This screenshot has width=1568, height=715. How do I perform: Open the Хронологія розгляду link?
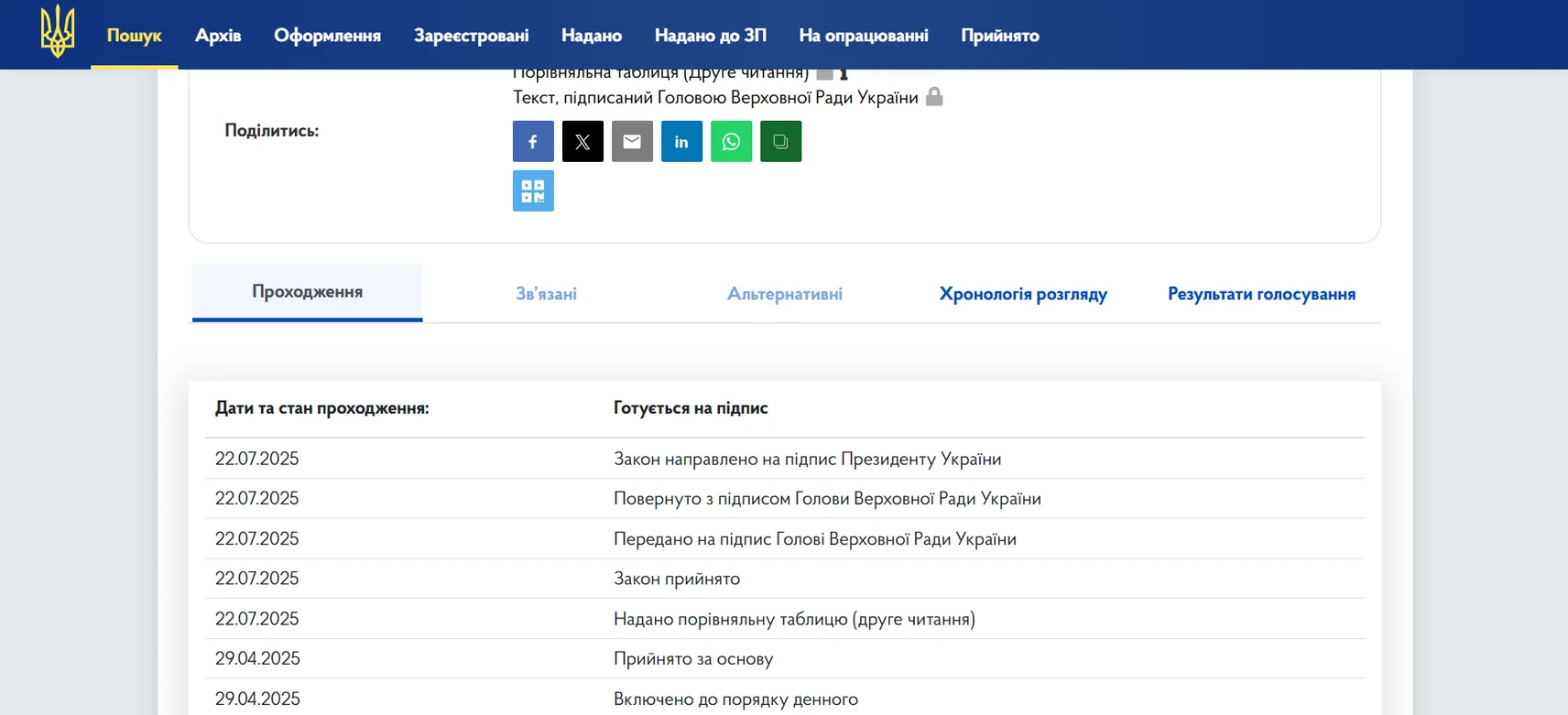1022,294
